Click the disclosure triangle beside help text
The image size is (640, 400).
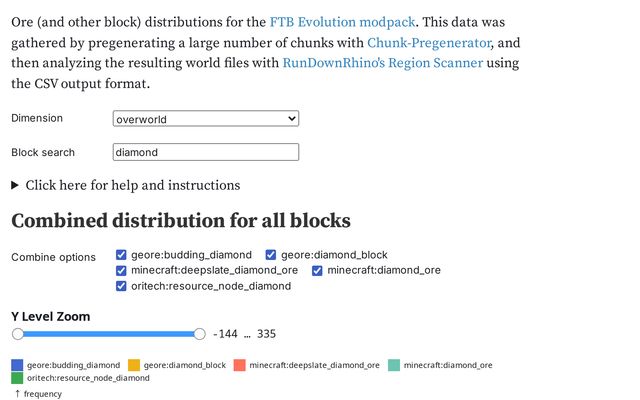pos(15,186)
